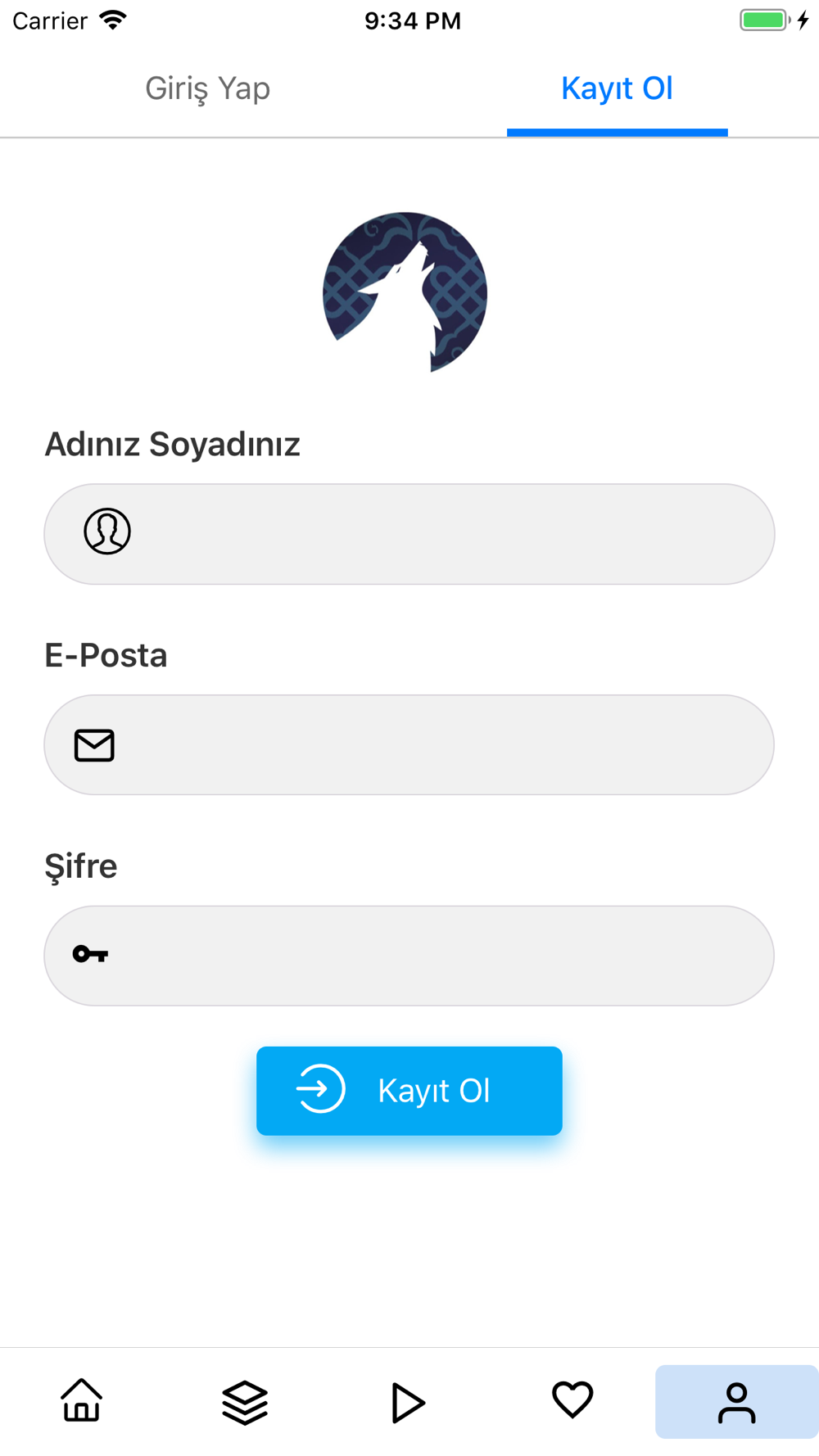Tap the user avatar icon in name field
Screen dimensions: 819x1456
[107, 531]
